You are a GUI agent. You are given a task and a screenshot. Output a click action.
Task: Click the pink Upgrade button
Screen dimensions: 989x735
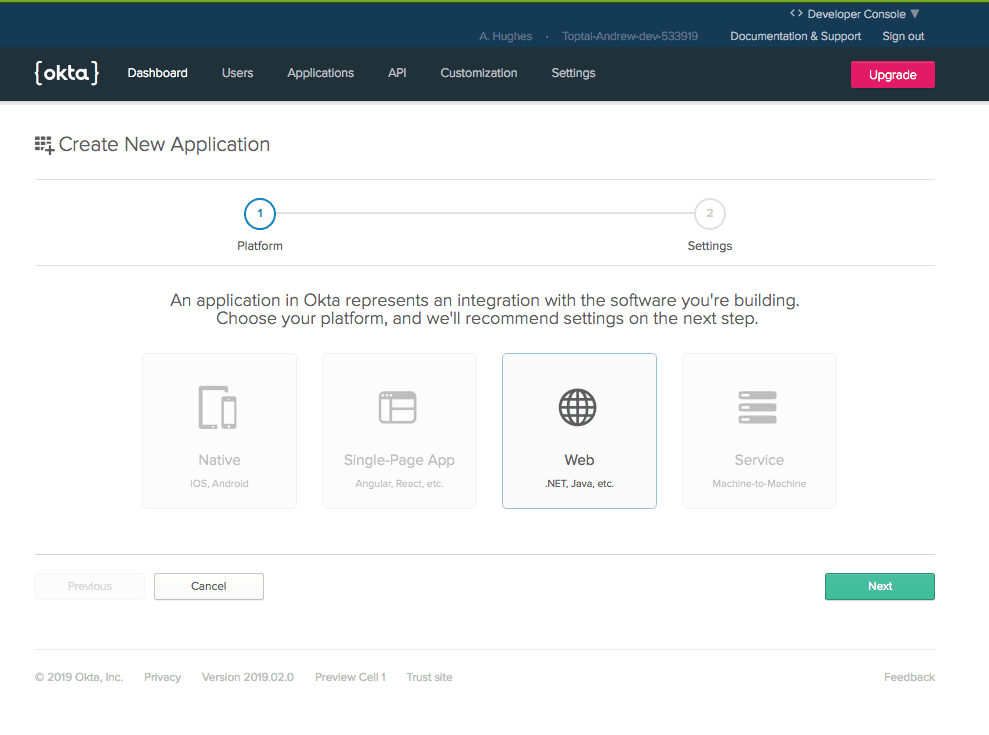tap(892, 74)
